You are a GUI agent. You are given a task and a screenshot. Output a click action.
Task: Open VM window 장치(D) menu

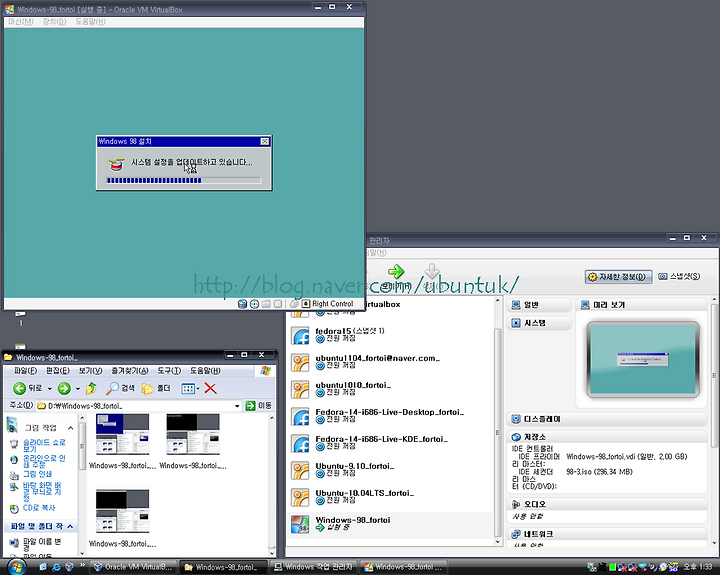[54, 22]
